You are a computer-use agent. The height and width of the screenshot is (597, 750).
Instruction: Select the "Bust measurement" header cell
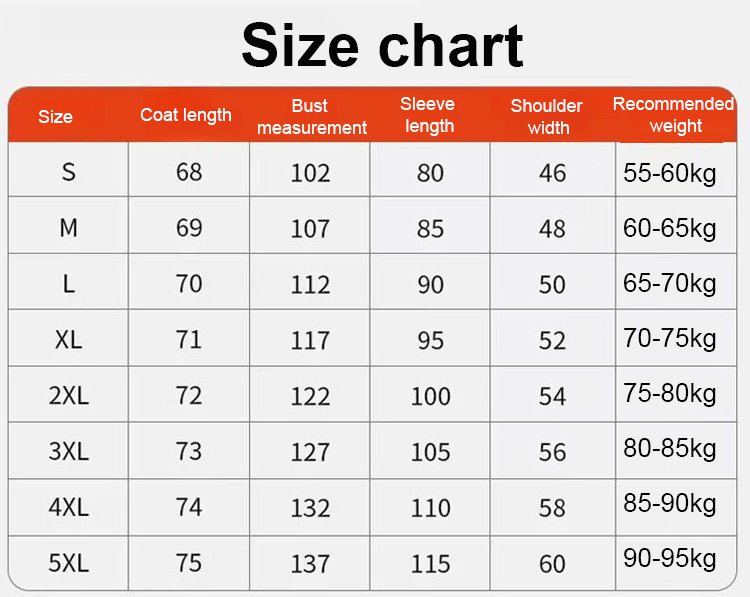[x=312, y=117]
